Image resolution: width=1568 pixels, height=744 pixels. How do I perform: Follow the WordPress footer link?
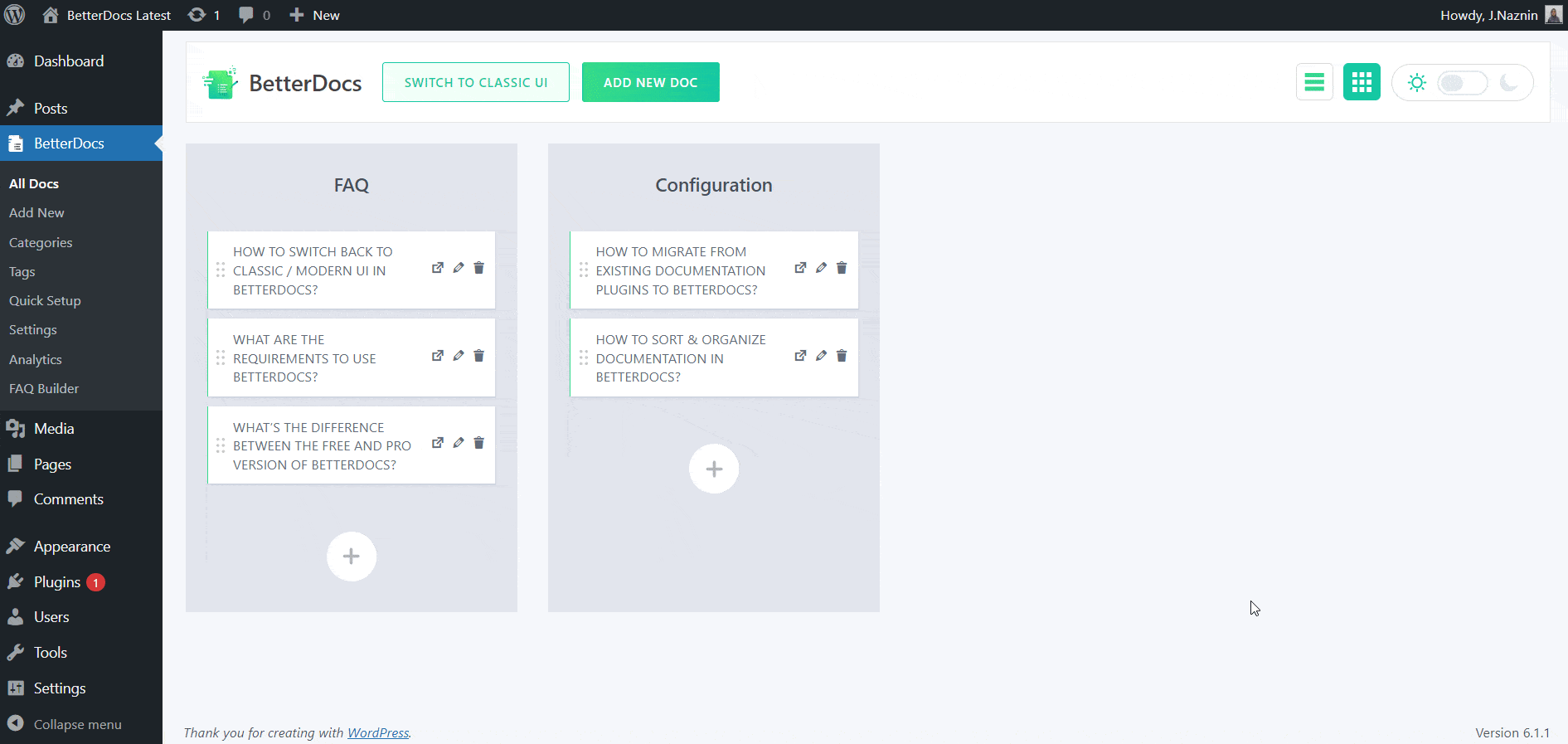pyautogui.click(x=378, y=732)
